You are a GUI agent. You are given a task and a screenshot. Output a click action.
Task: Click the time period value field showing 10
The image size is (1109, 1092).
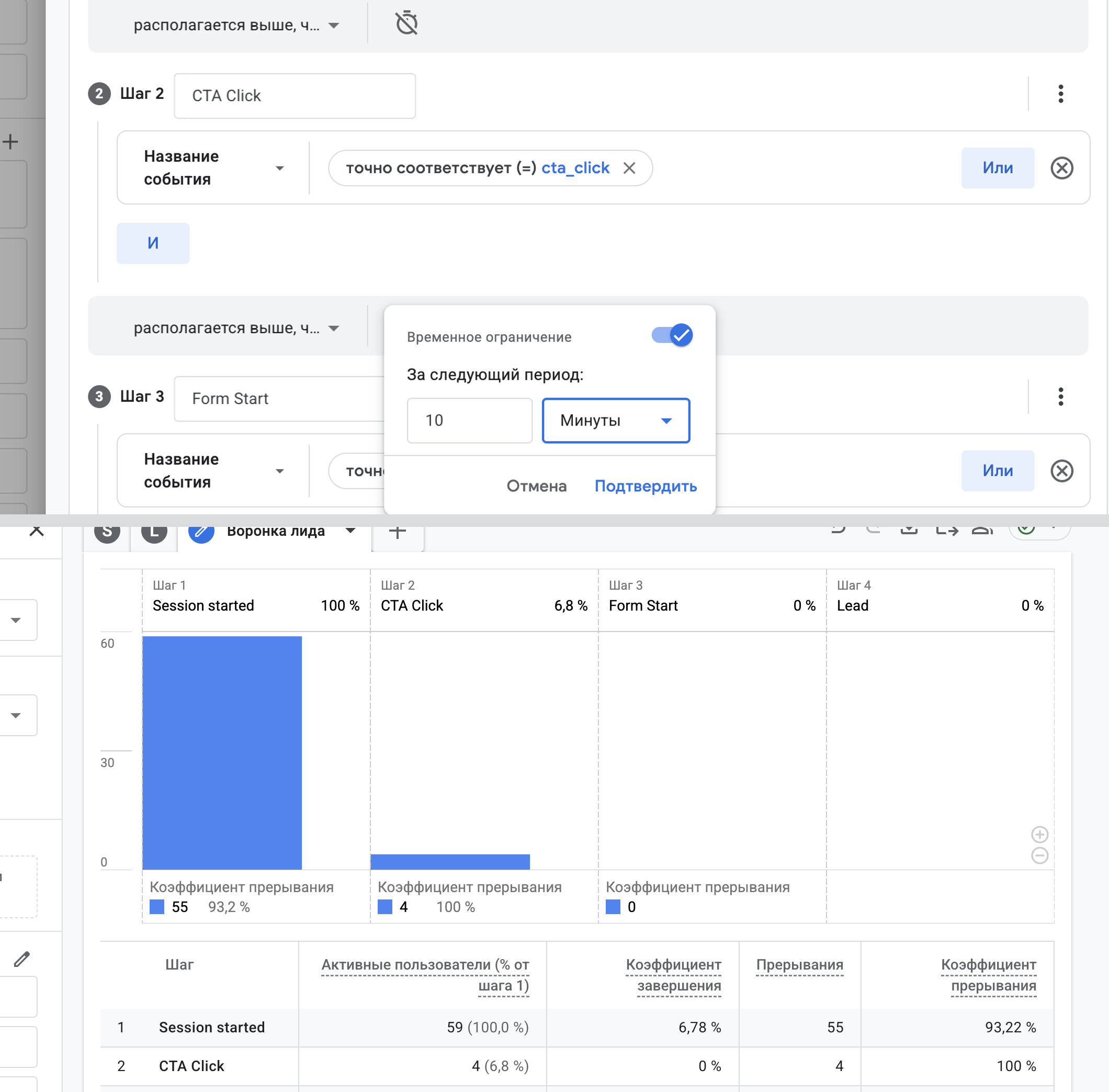(470, 420)
